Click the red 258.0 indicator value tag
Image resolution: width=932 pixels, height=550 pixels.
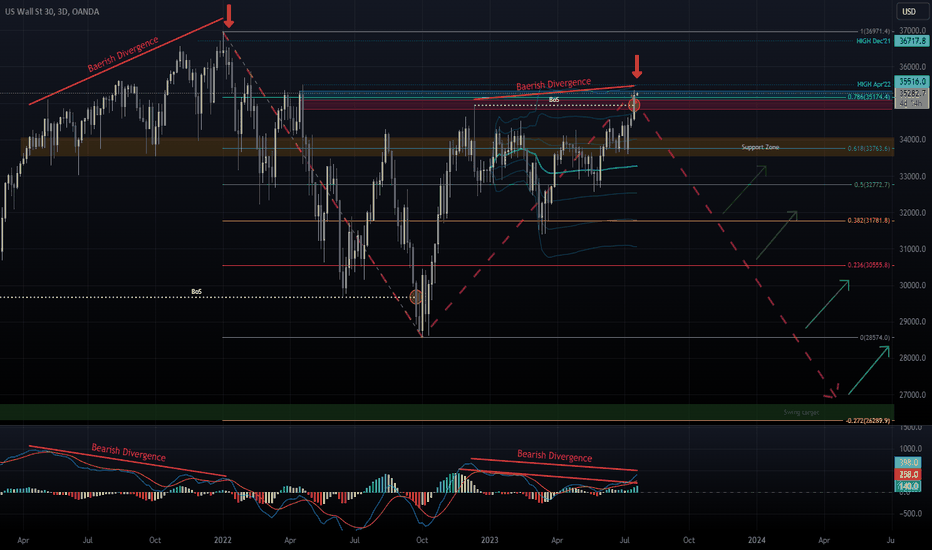pos(908,474)
